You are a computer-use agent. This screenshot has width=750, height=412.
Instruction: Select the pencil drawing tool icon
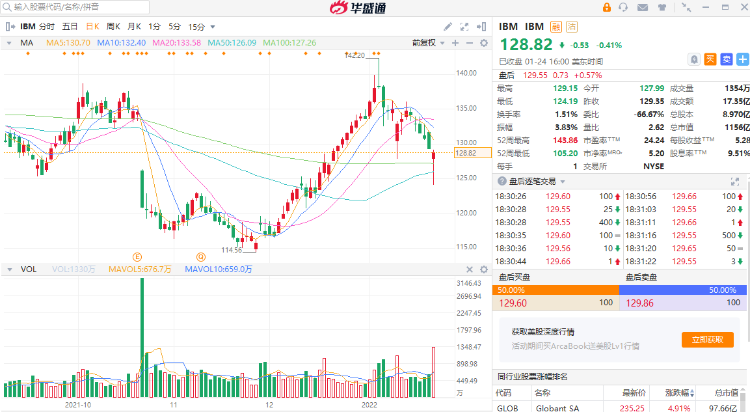(x=448, y=27)
